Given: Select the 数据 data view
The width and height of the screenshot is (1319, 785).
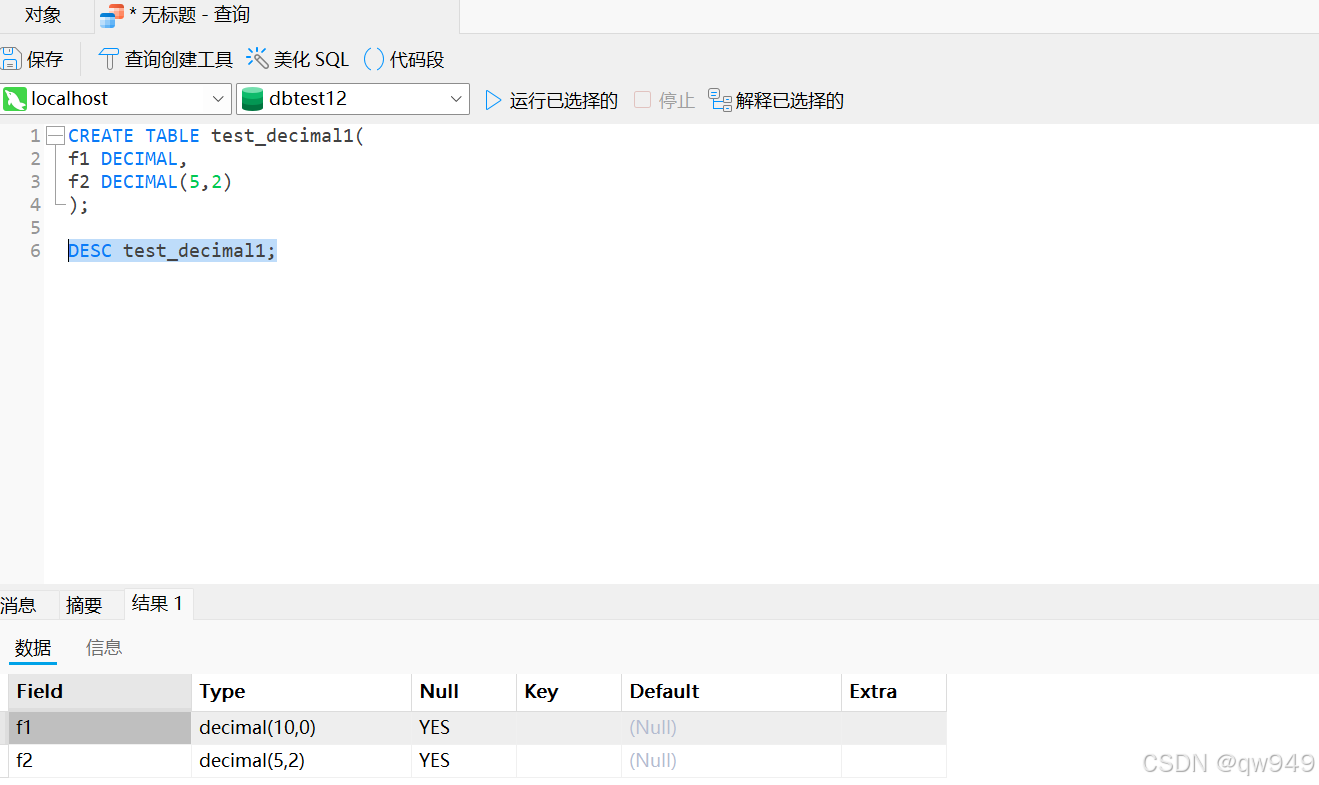Looking at the screenshot, I should click(x=32, y=647).
